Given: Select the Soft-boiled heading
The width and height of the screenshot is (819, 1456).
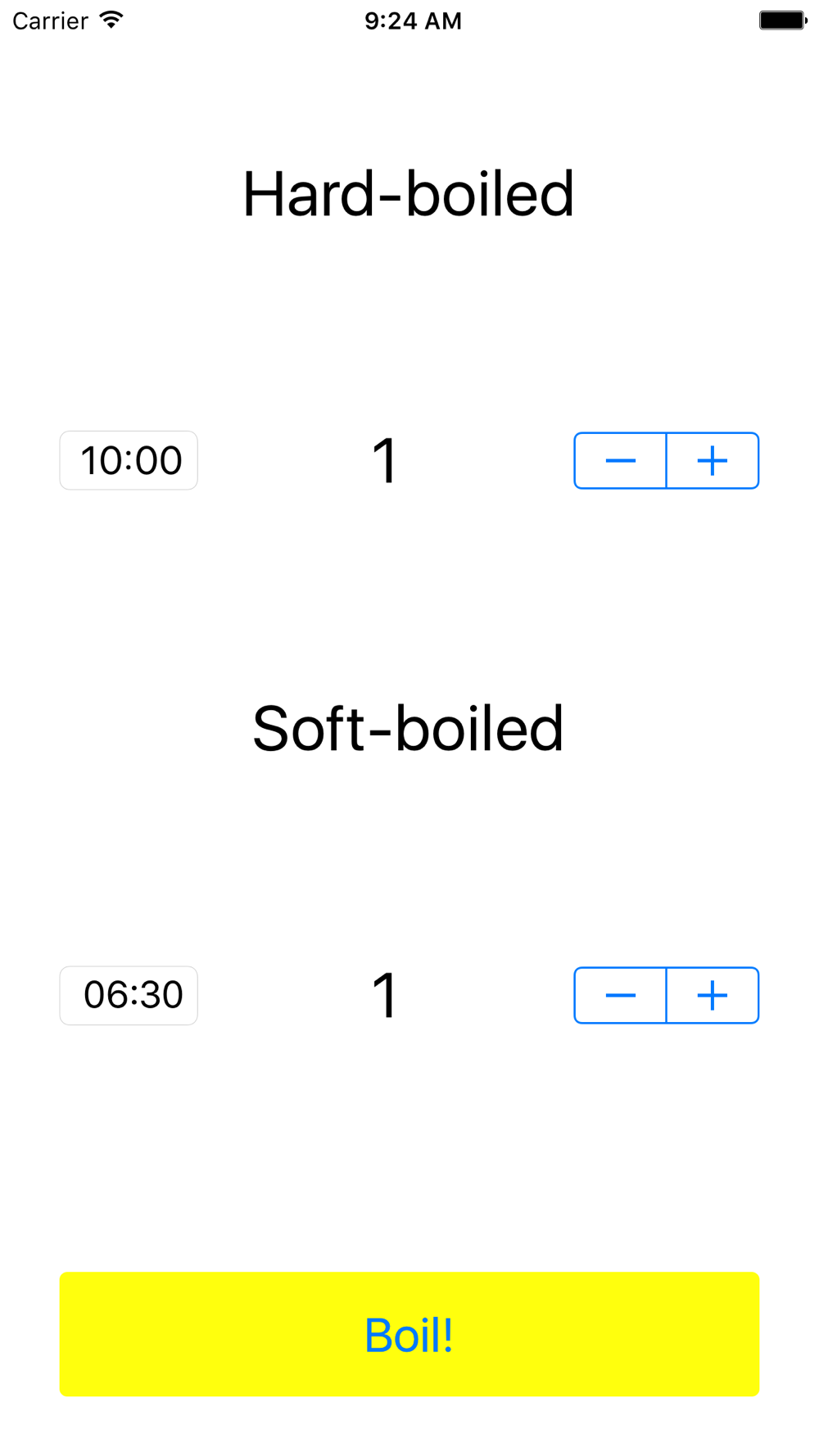Looking at the screenshot, I should click(408, 729).
